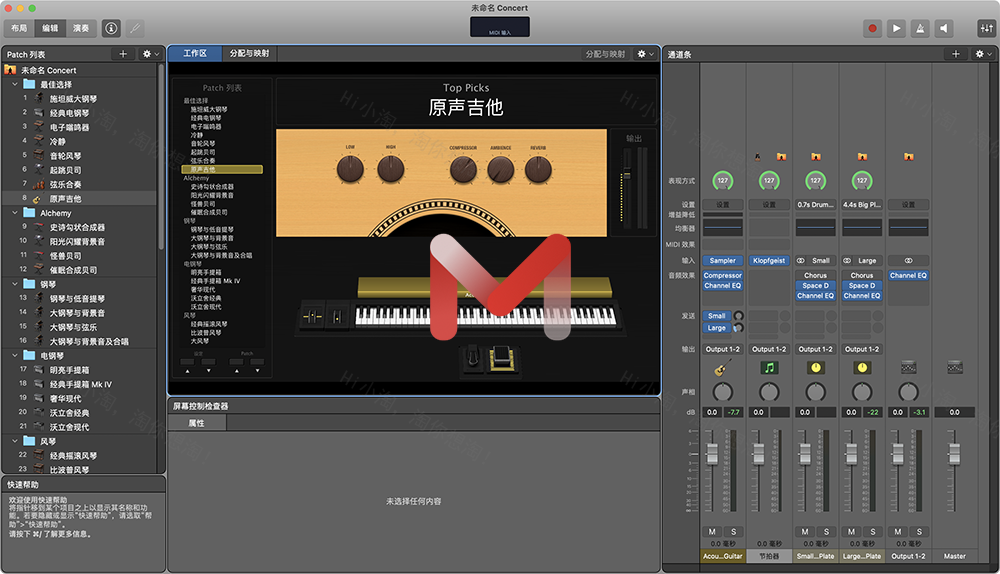Click the pitch bend wheel beside keyboard
This screenshot has width=1000, height=574.
click(x=312, y=316)
